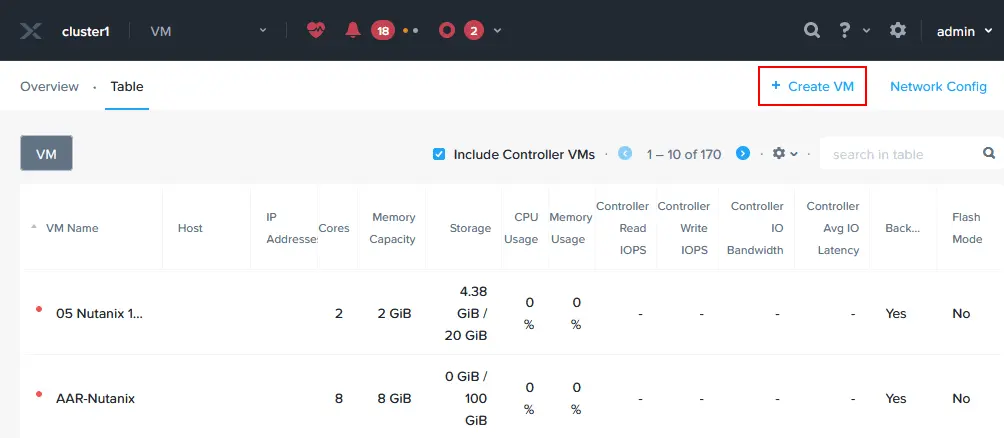The height and width of the screenshot is (438, 1004).
Task: Click the 2 GiB memory cell
Action: 394,314
